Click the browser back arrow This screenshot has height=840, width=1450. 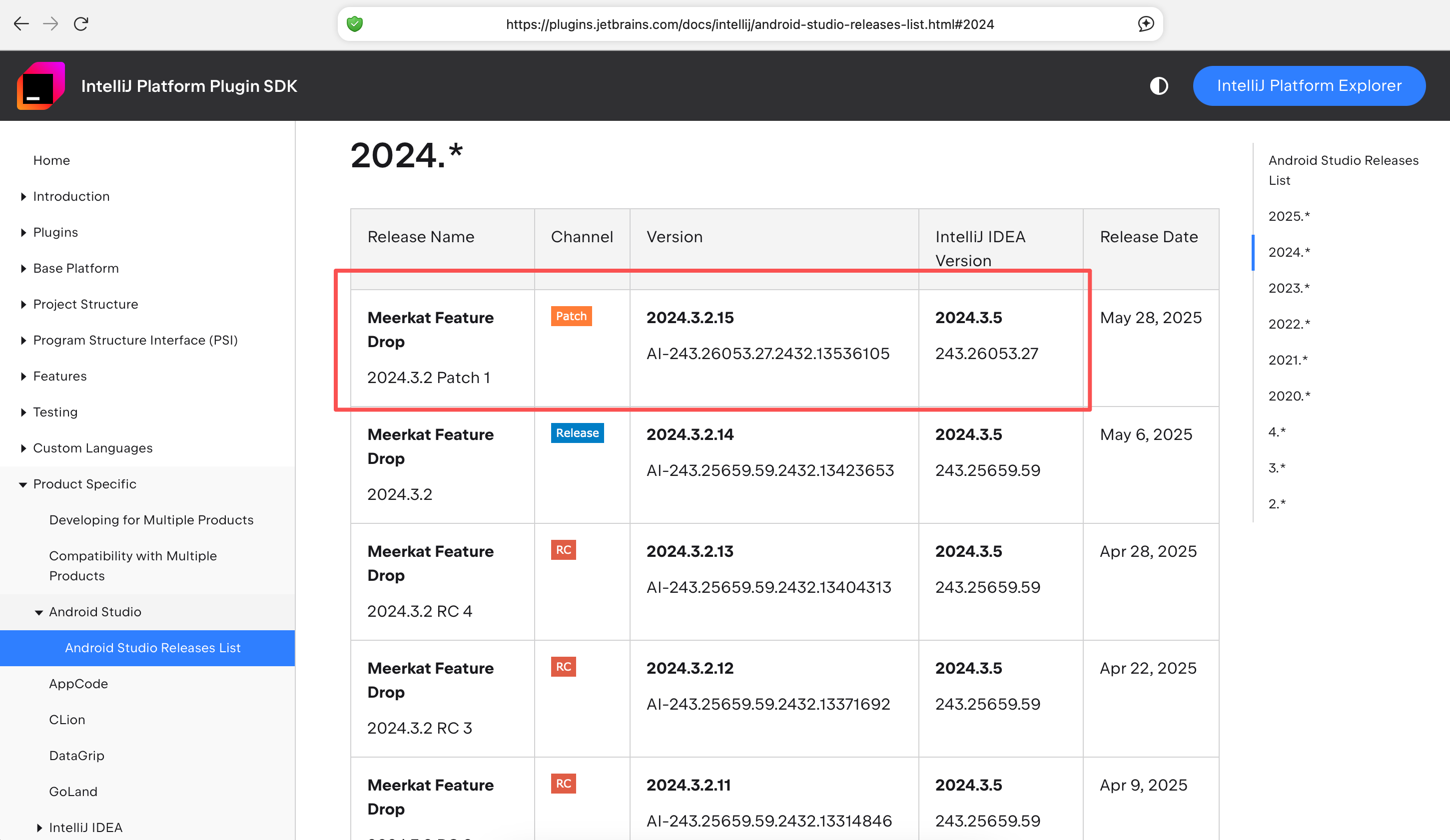[21, 23]
